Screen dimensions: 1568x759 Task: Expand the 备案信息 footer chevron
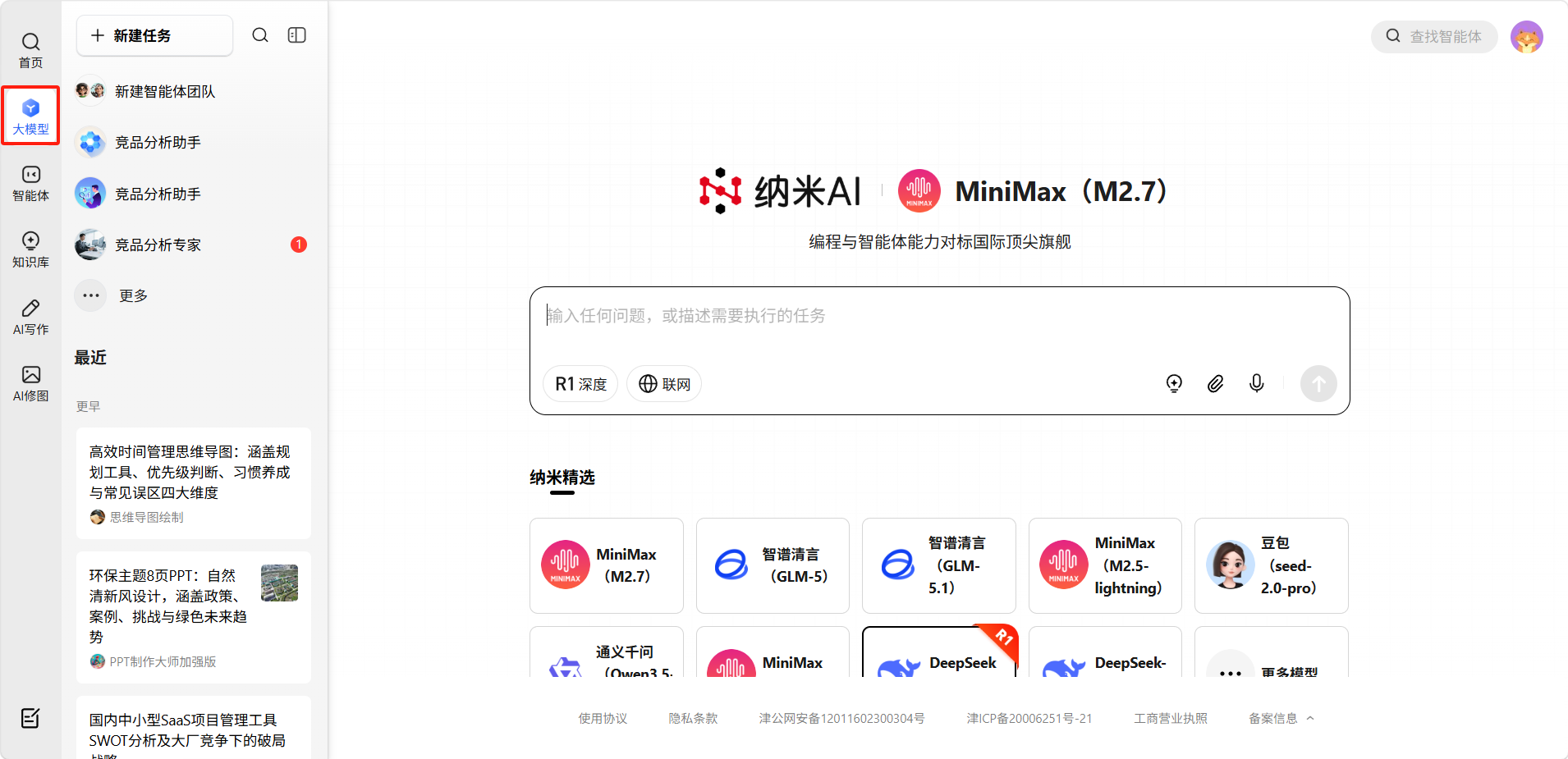coord(1310,718)
